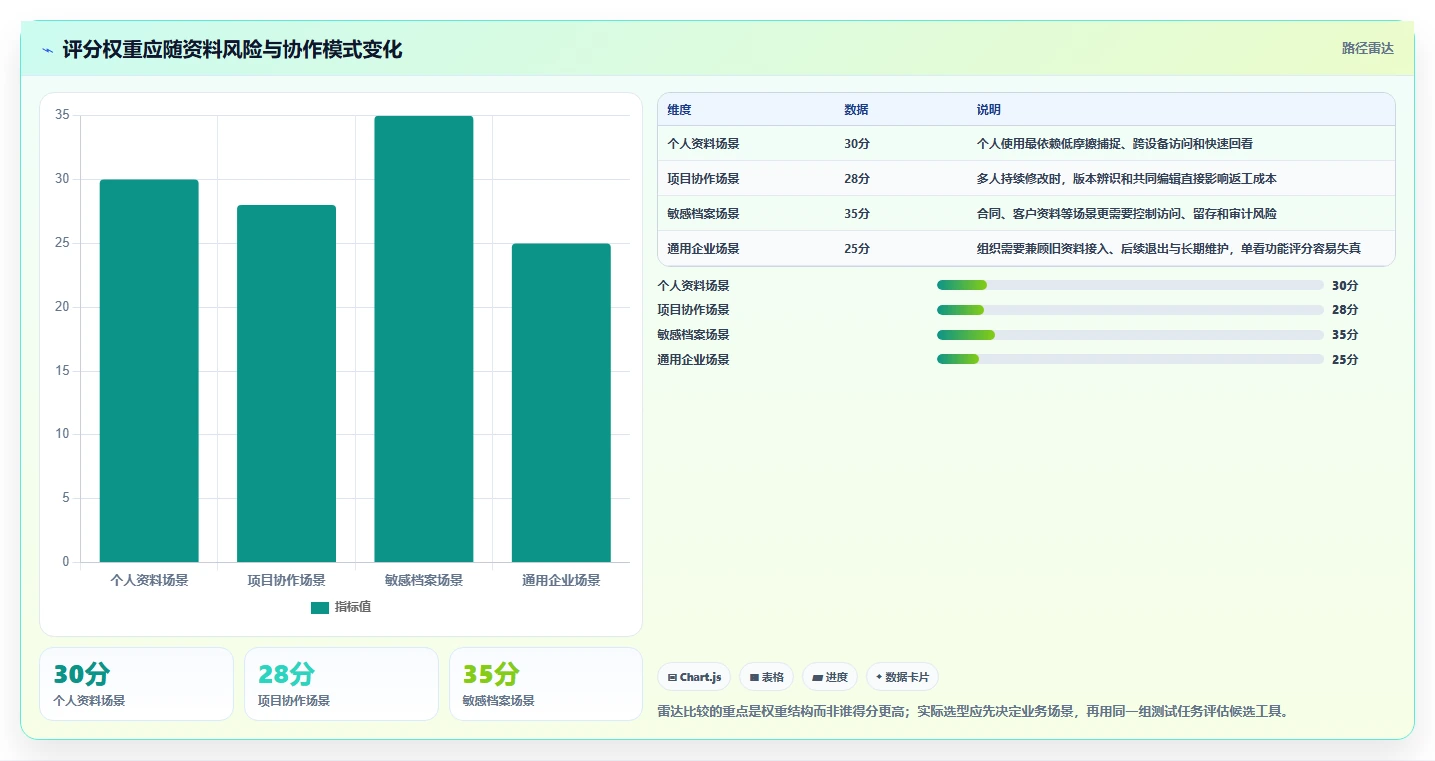This screenshot has height=761, width=1435.
Task: Click the 进度 chip
Action: click(830, 677)
